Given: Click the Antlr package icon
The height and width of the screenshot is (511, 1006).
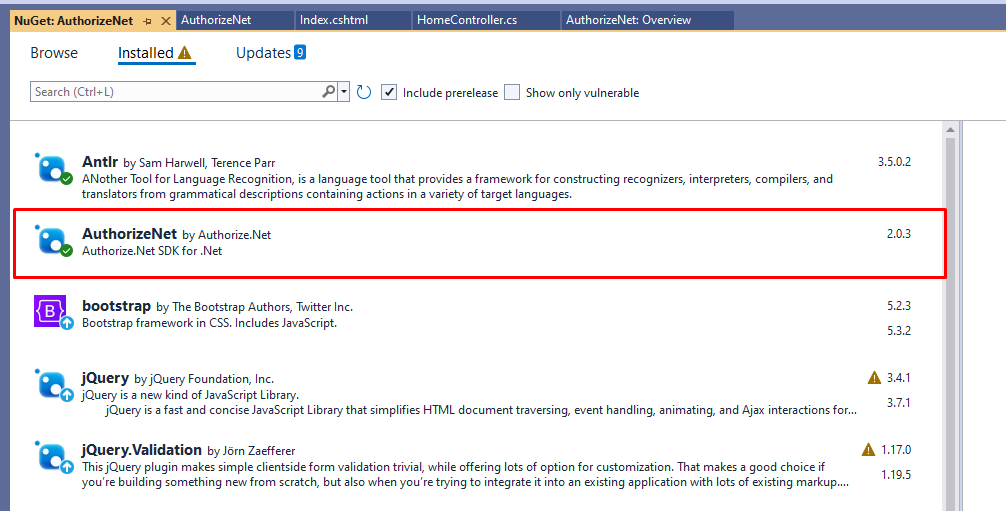Looking at the screenshot, I should pos(53,169).
